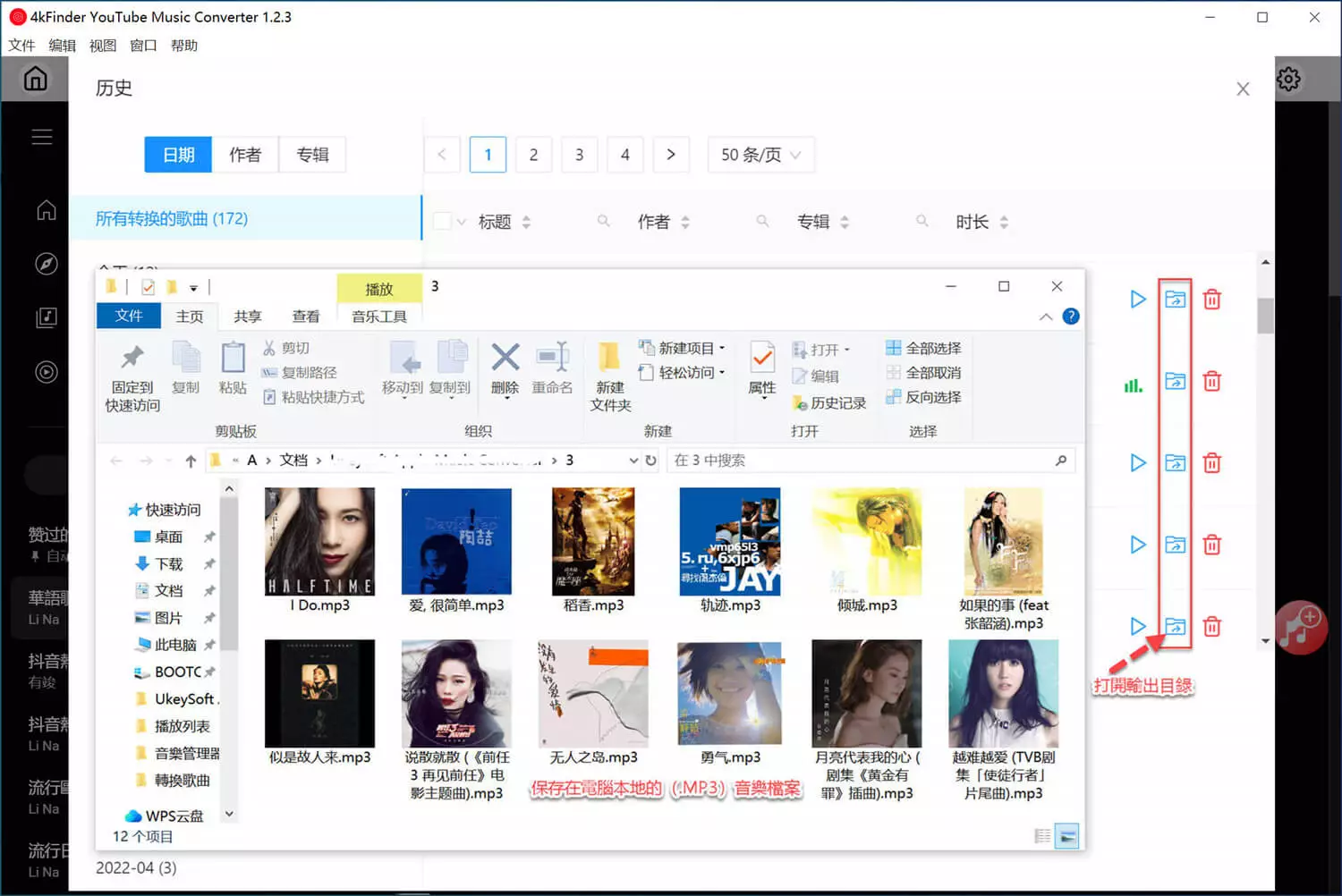Screen dimensions: 1342x896
Task: Sort the list by 标题 column
Action: [x=526, y=222]
